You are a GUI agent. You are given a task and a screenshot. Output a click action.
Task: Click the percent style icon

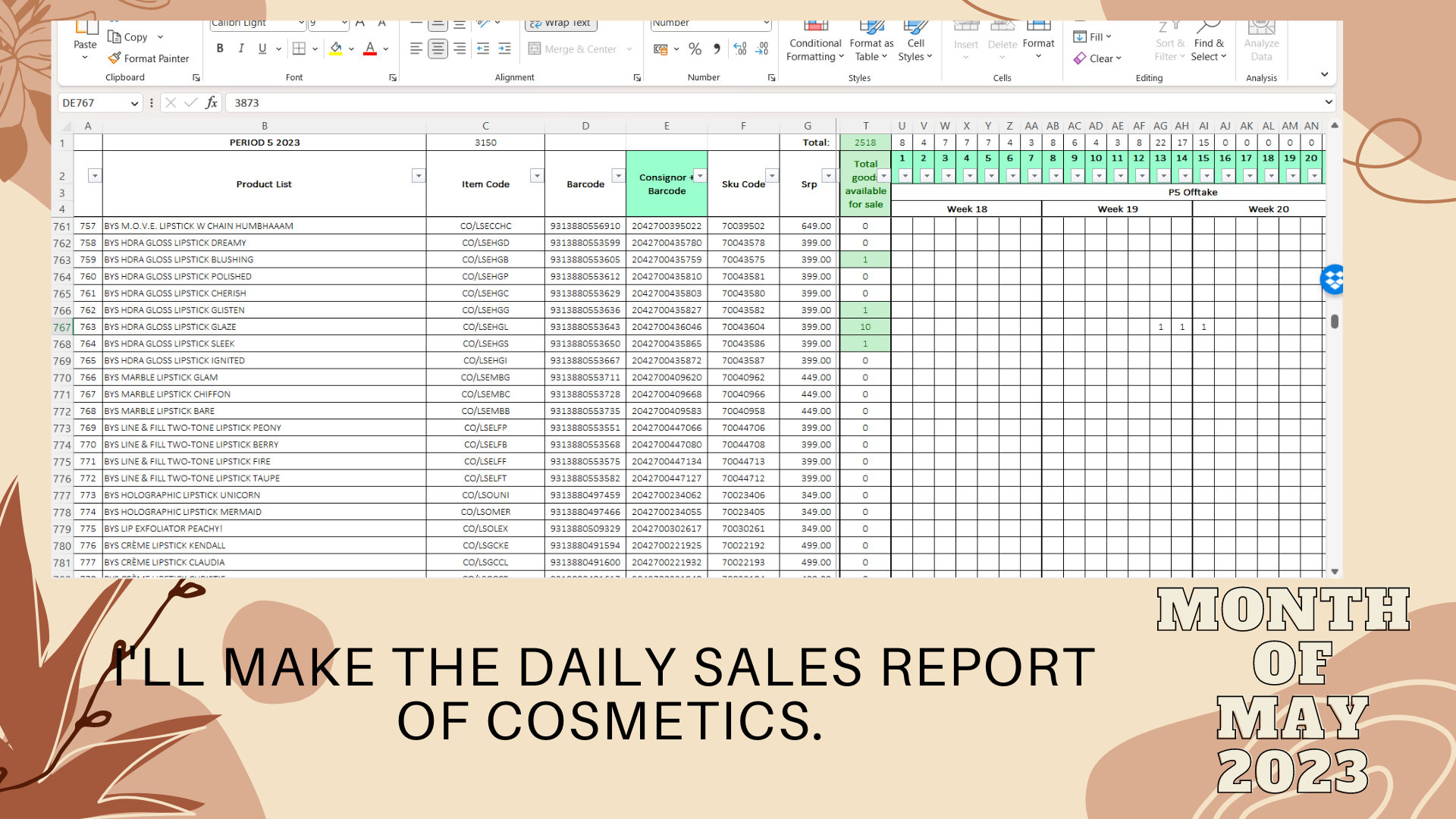click(695, 49)
